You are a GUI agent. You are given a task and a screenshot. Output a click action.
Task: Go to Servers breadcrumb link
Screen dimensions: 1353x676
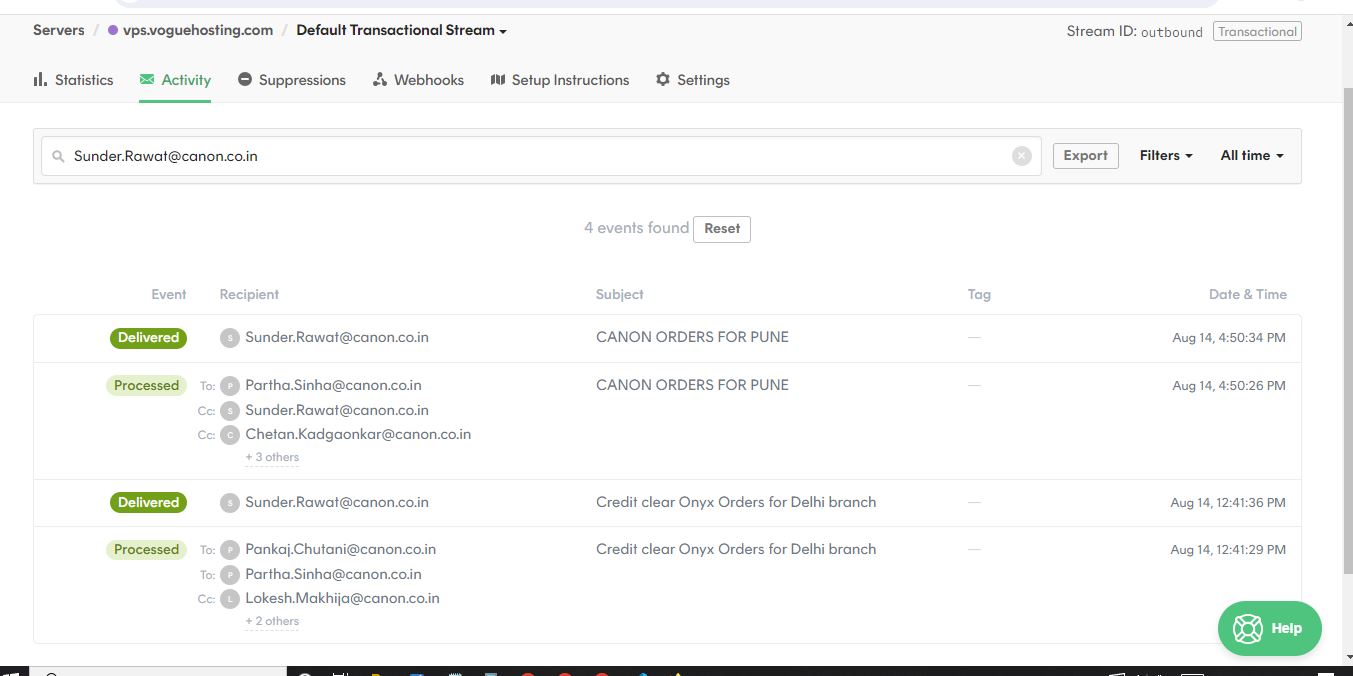[x=59, y=30]
